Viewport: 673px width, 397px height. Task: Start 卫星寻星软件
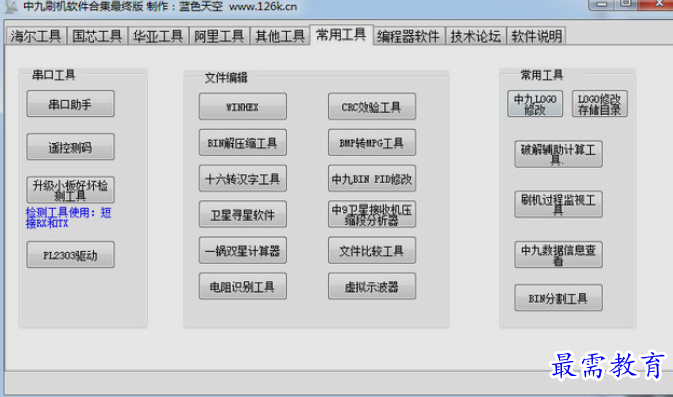[x=243, y=214]
